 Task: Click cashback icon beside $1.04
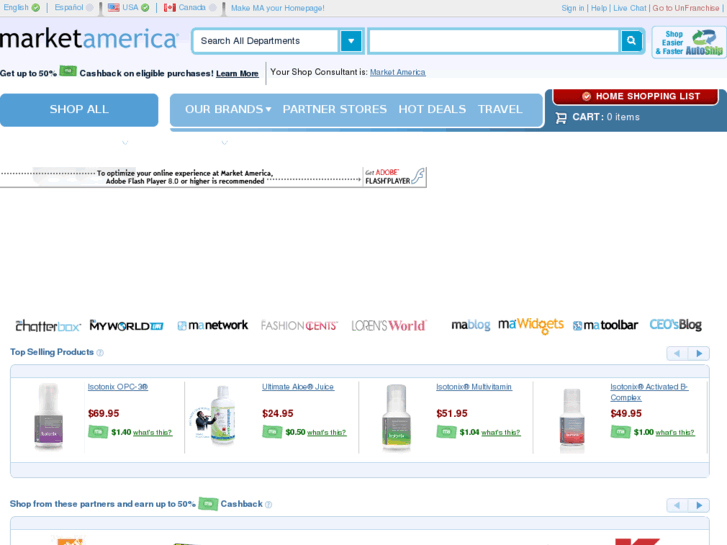pos(446,432)
